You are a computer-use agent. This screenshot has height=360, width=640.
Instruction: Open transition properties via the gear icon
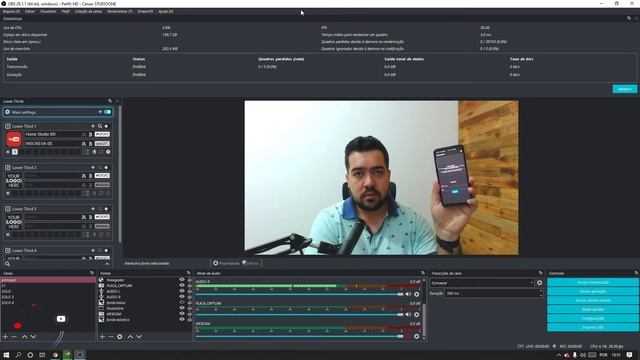[540, 282]
